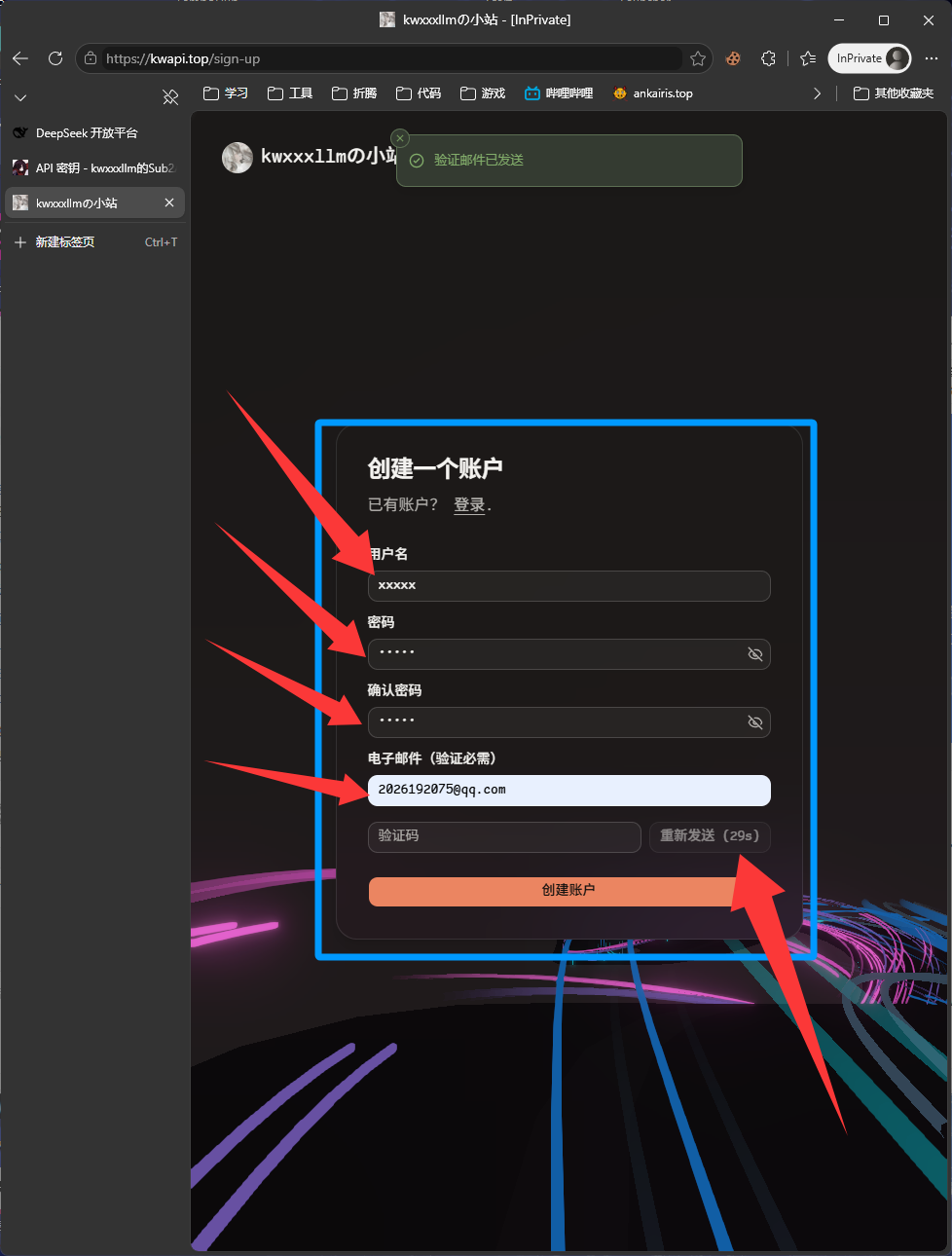Follow the 登录 link
The image size is (952, 1256).
[469, 504]
